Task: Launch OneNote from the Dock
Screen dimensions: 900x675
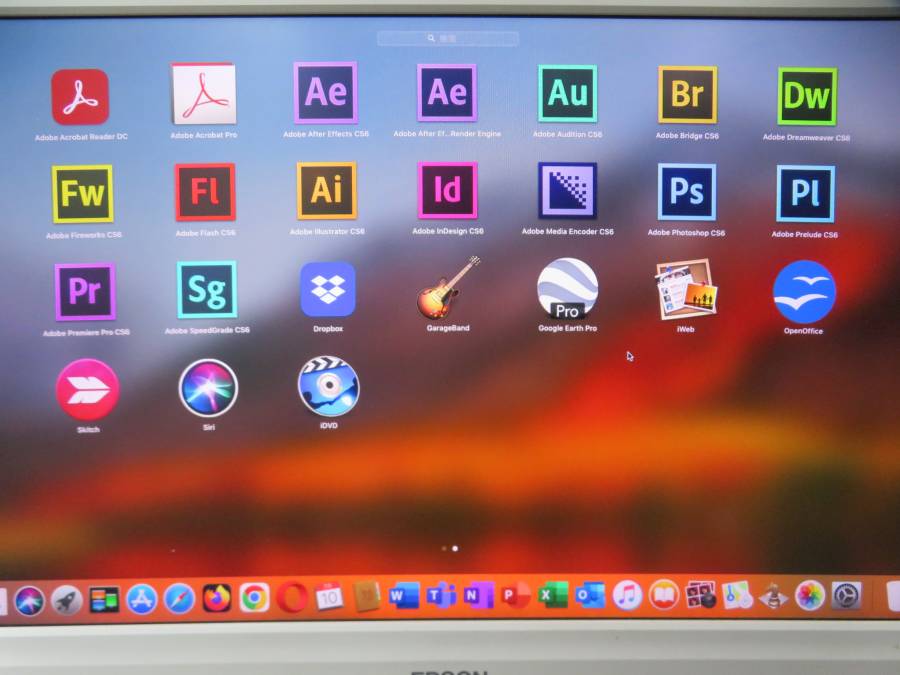Action: [478, 595]
